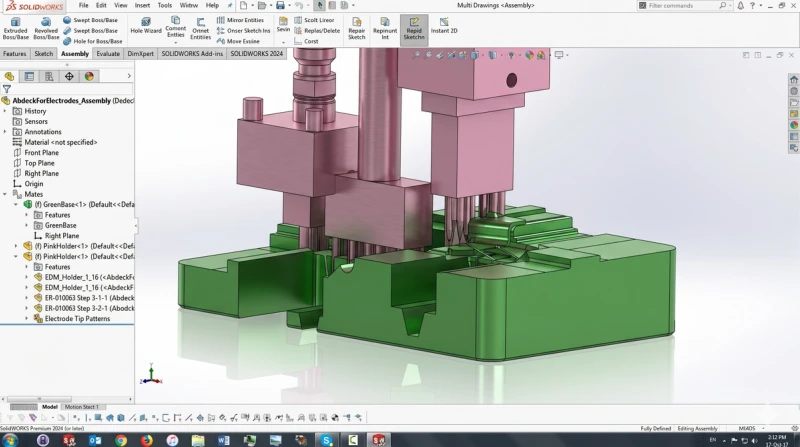The height and width of the screenshot is (447, 800).
Task: Select Hole for Boss/Base command
Action: (x=93, y=41)
